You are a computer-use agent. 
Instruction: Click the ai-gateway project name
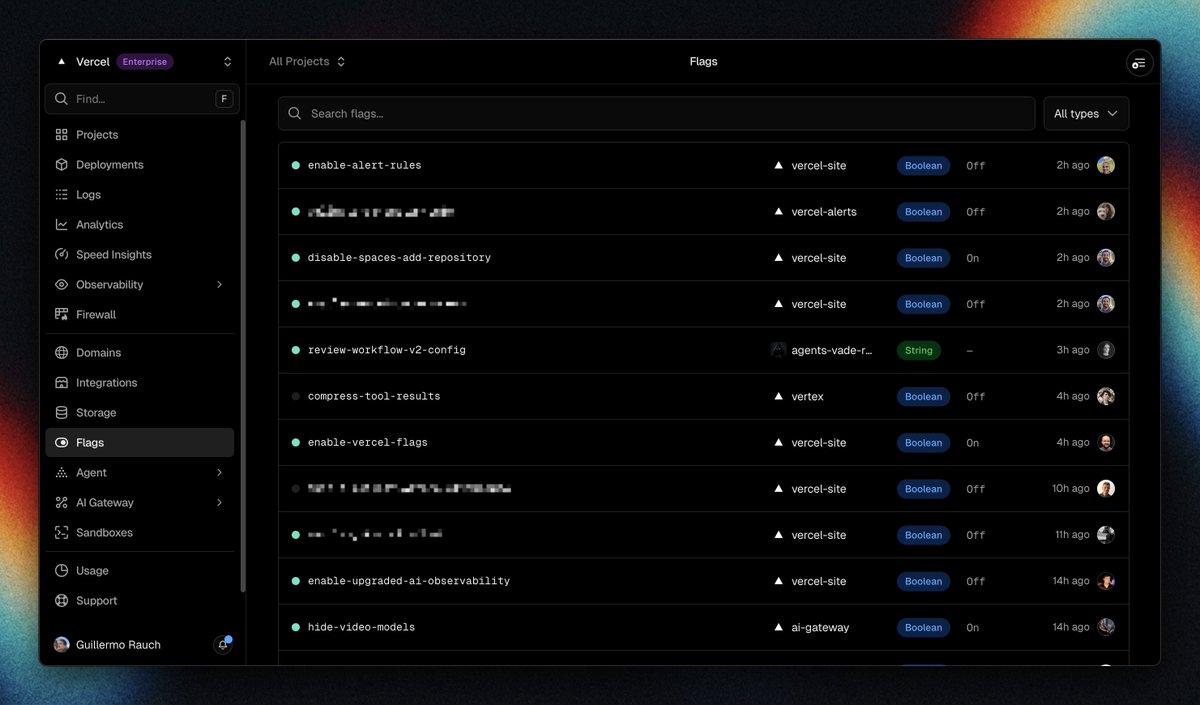820,628
